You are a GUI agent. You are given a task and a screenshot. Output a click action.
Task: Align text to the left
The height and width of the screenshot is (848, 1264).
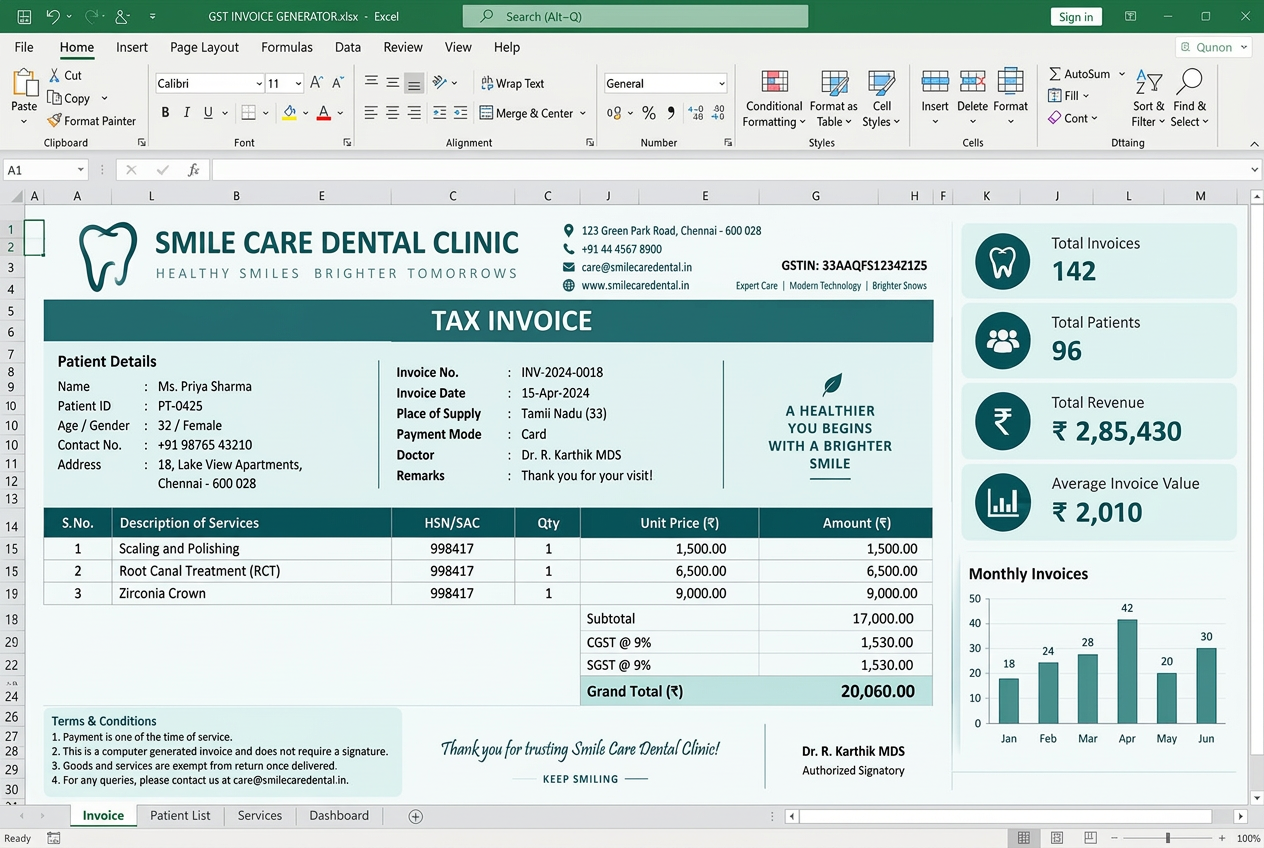[x=371, y=113]
